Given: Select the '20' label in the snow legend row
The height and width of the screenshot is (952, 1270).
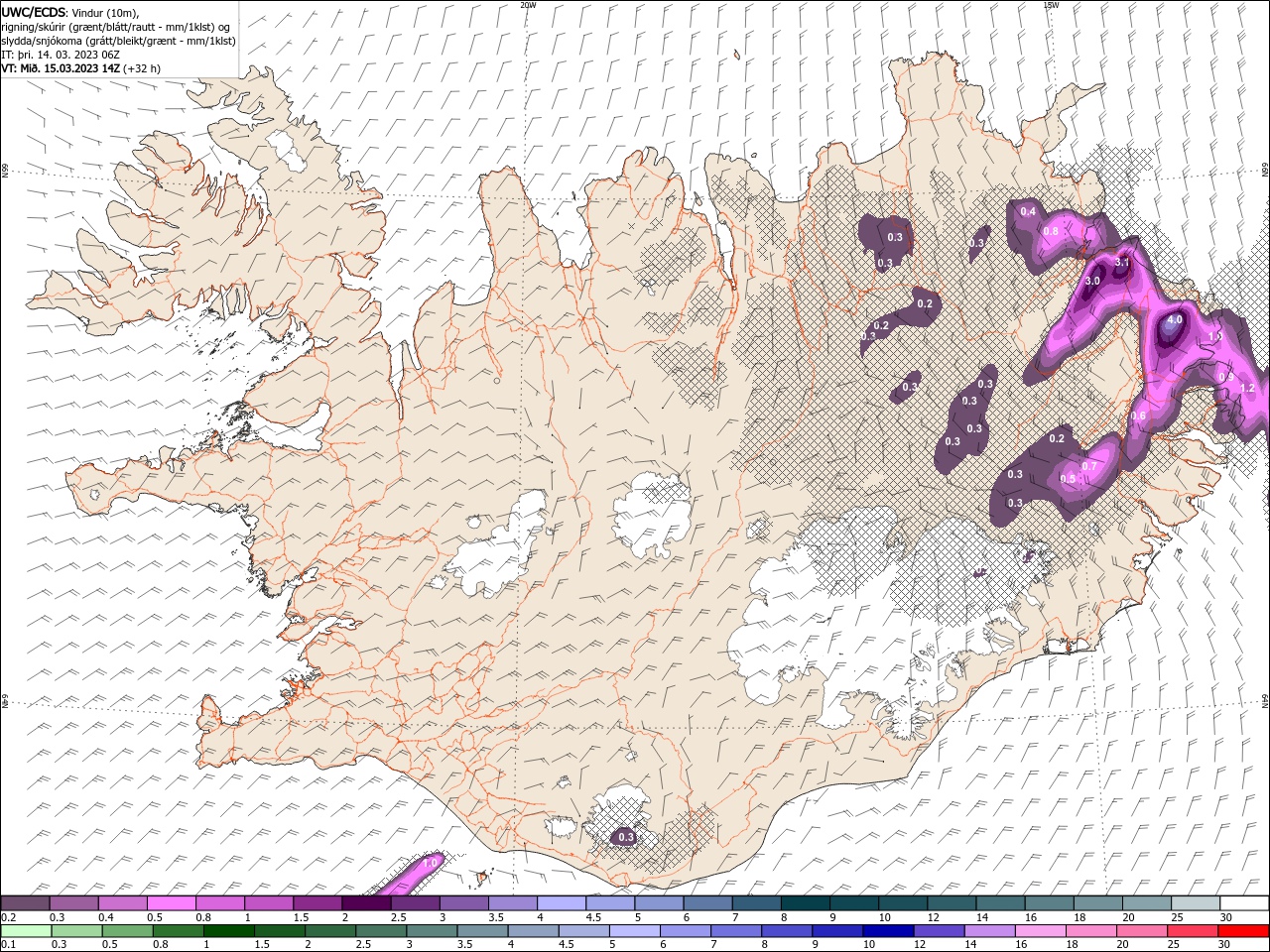Looking at the screenshot, I should pos(1128,917).
